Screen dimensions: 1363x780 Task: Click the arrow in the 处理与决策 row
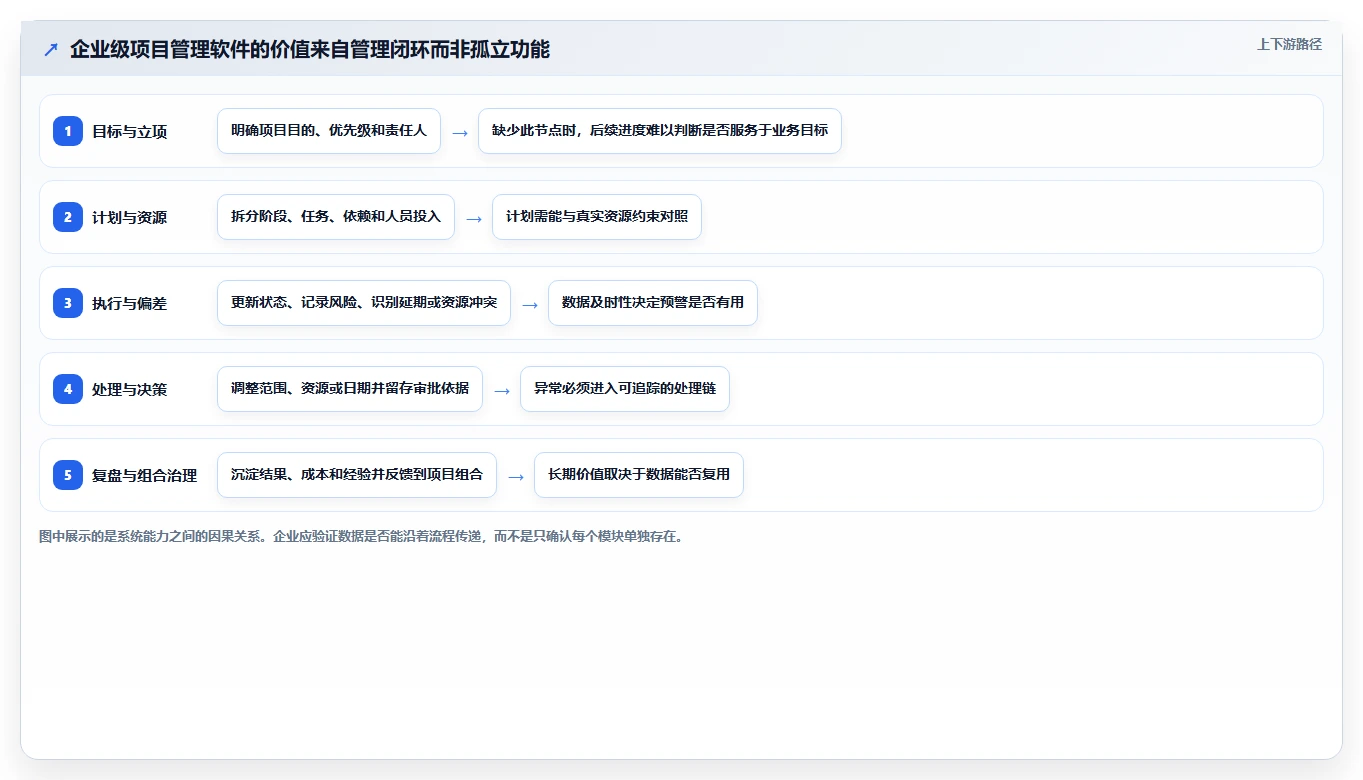point(502,391)
